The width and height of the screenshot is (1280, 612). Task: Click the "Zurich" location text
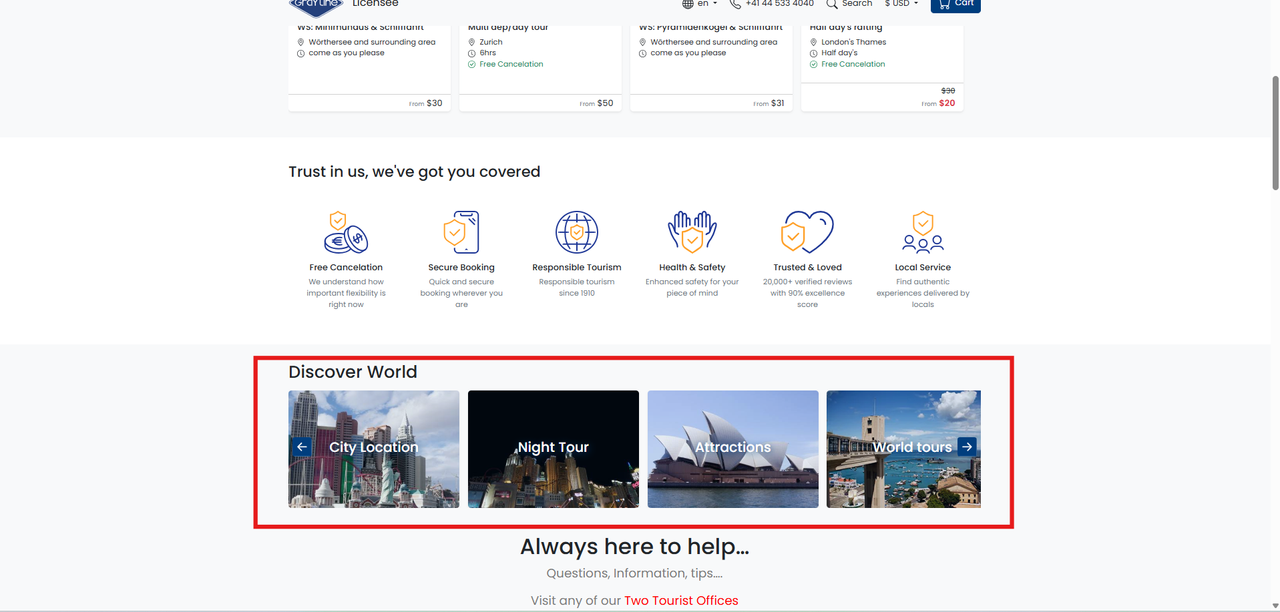(x=491, y=42)
